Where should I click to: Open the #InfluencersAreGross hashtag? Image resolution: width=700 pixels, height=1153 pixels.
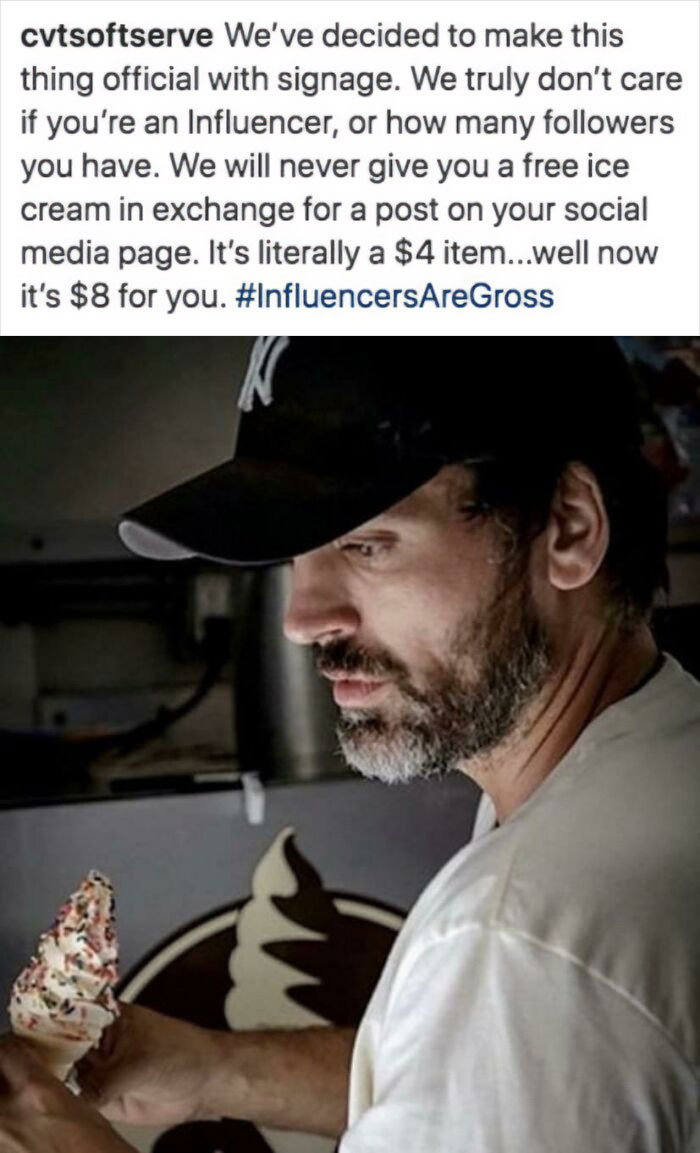click(396, 297)
